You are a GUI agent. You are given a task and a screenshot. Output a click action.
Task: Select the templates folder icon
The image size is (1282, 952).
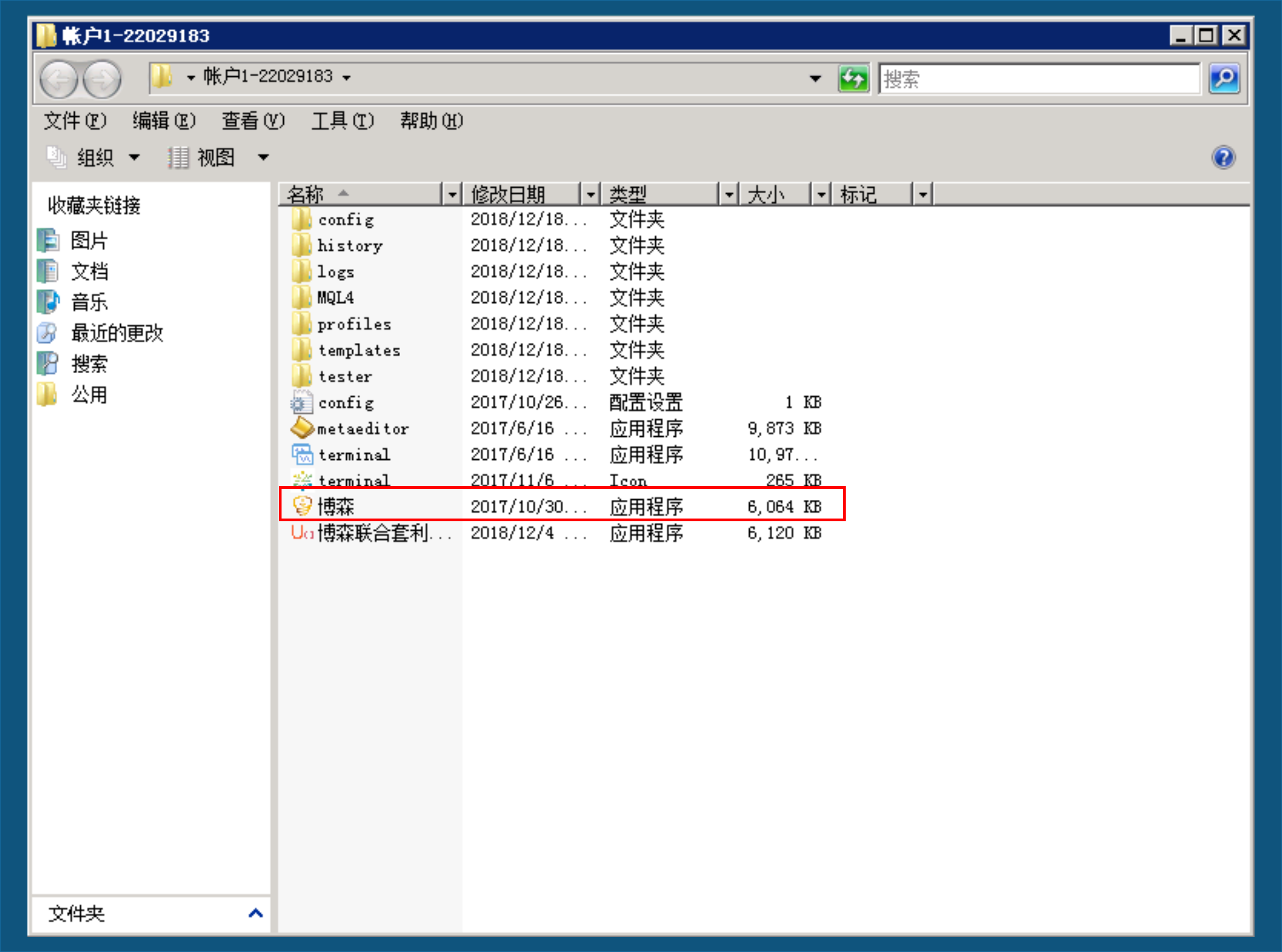coord(301,350)
